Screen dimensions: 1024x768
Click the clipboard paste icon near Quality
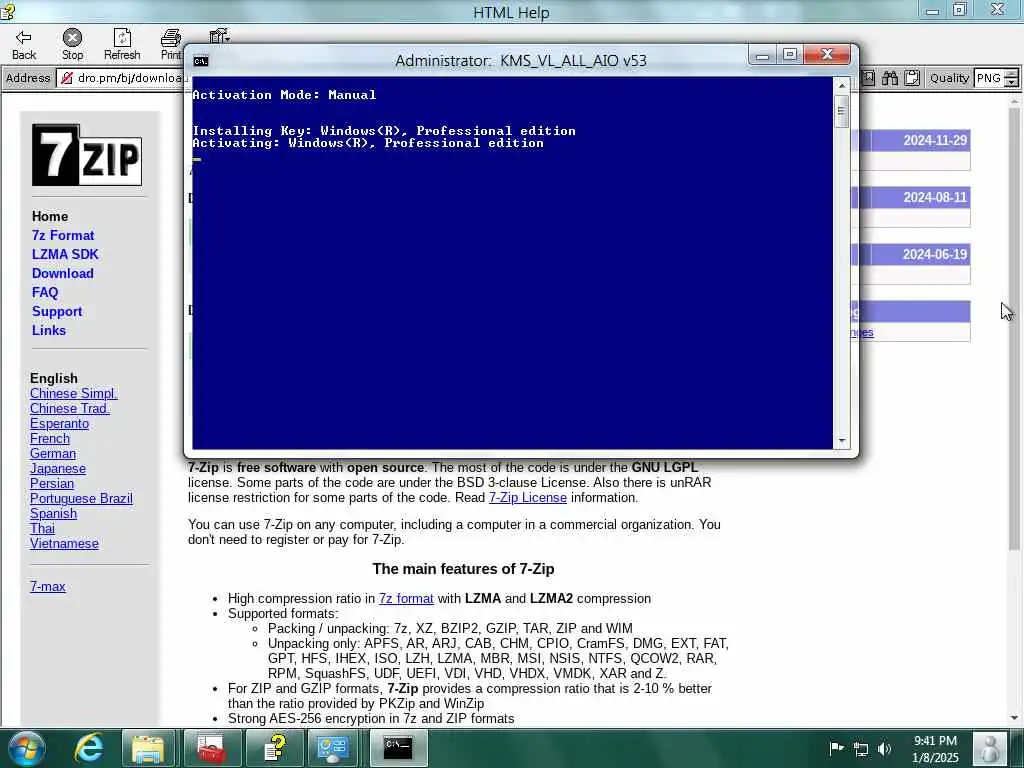[912, 78]
